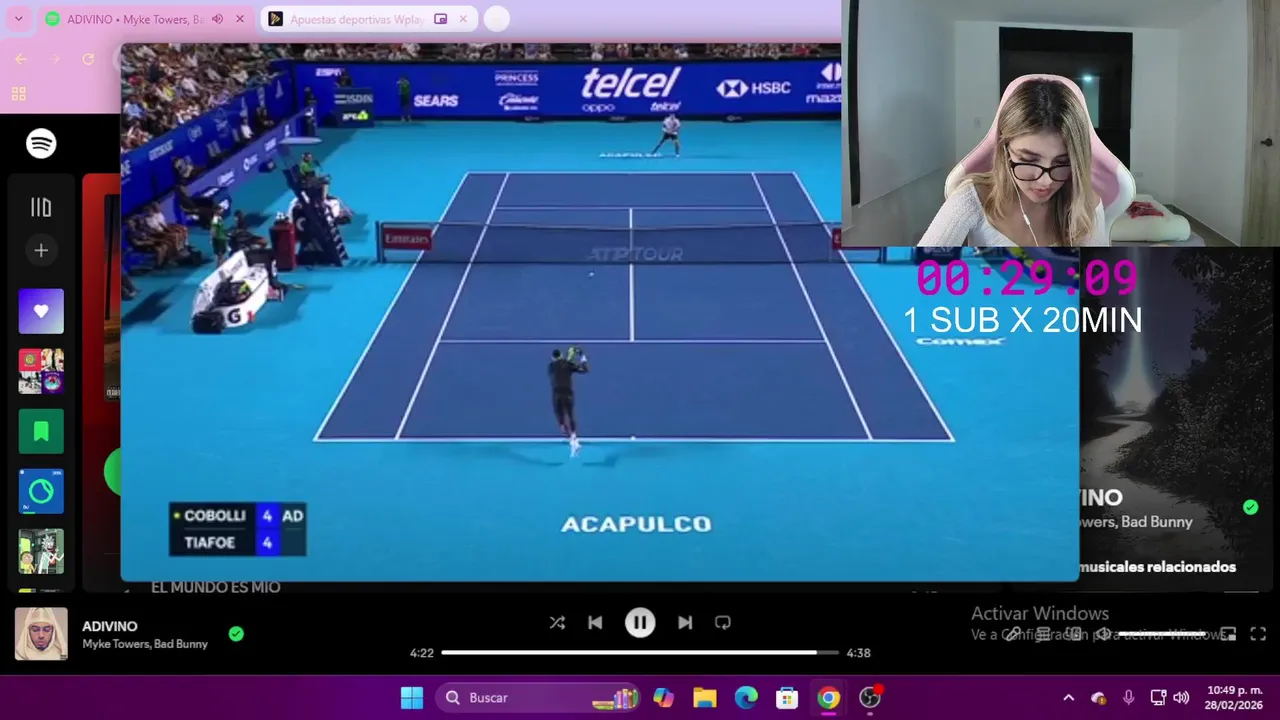Expand the hidden system tray icons
Viewport: 1280px width, 720px height.
click(x=1068, y=698)
